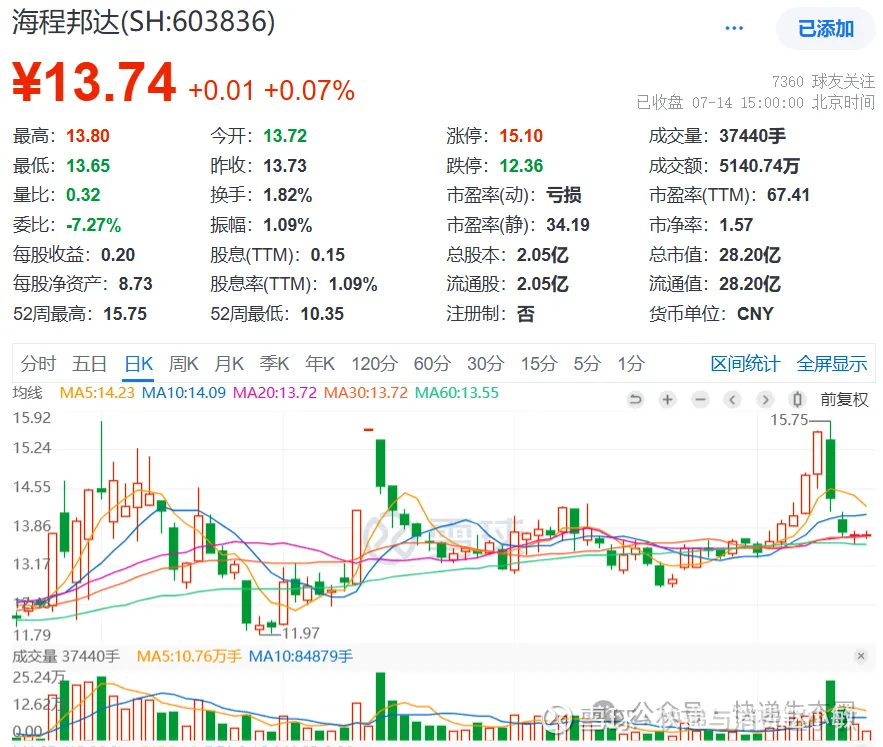Click the 全屏显示 link

pyautogui.click(x=832, y=364)
